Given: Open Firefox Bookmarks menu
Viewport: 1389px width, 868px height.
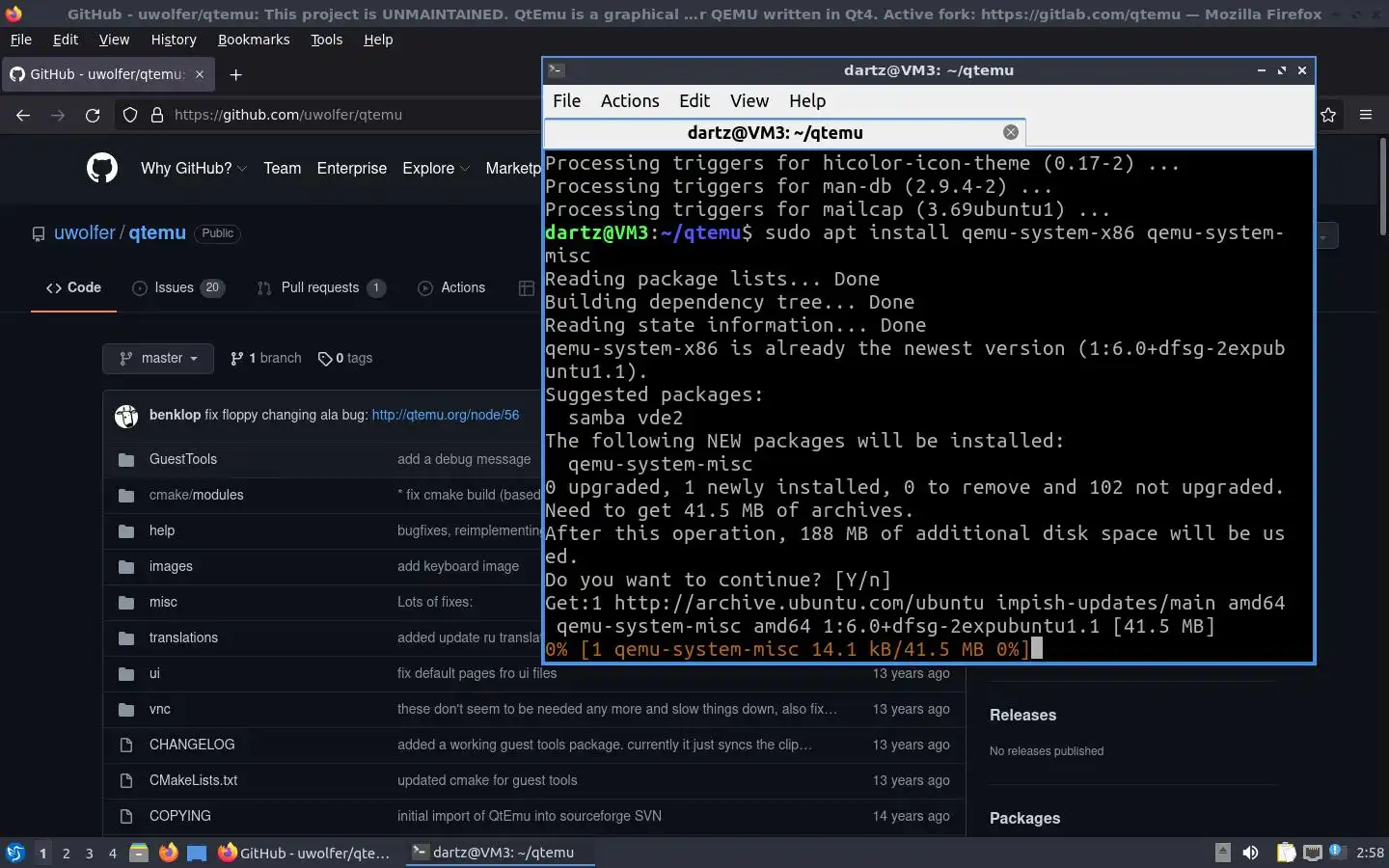Looking at the screenshot, I should [254, 40].
